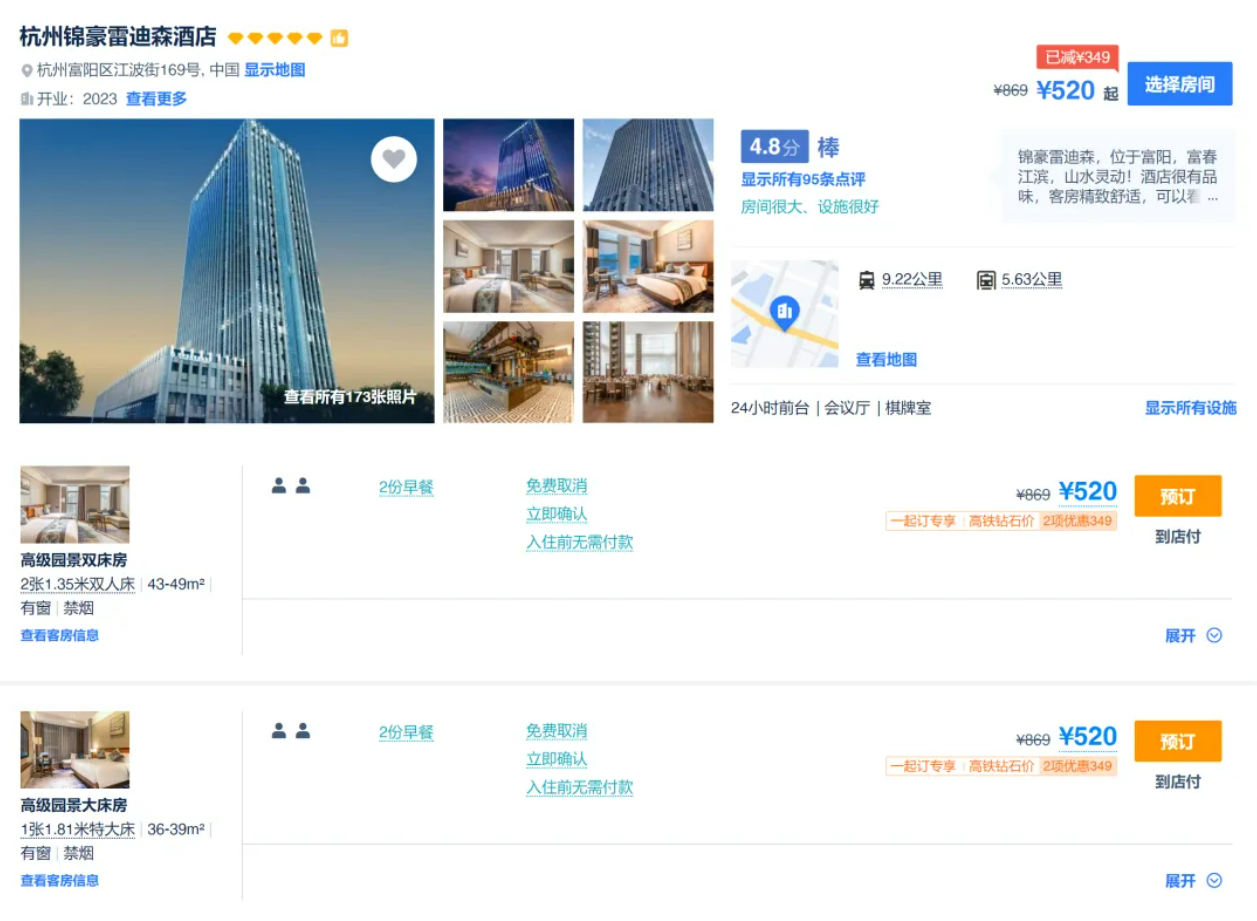Click the heart favorite icon on main photo
The width and height of the screenshot is (1257, 921).
tap(393, 159)
